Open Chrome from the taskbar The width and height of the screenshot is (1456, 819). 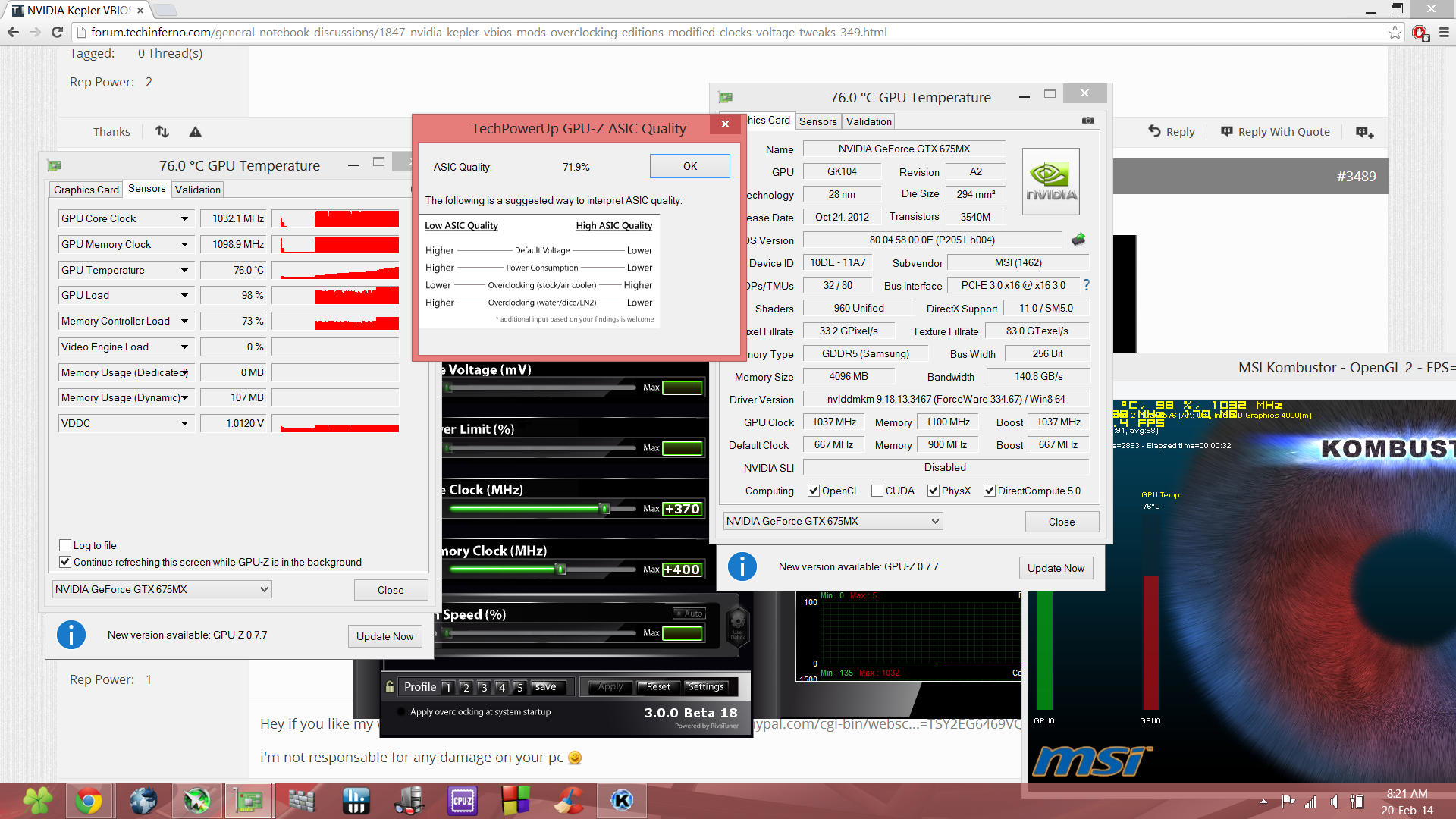coord(89,801)
